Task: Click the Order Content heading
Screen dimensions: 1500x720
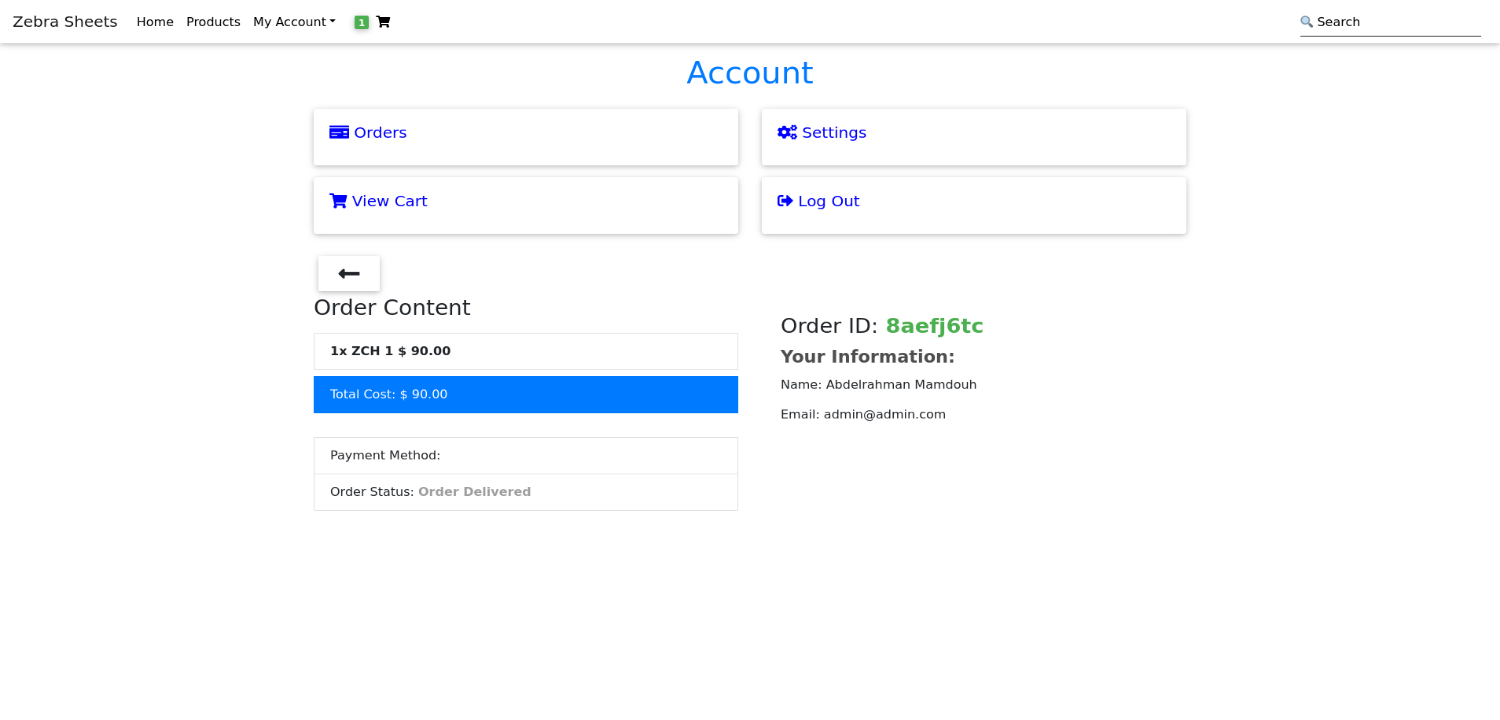Action: pyautogui.click(x=392, y=308)
